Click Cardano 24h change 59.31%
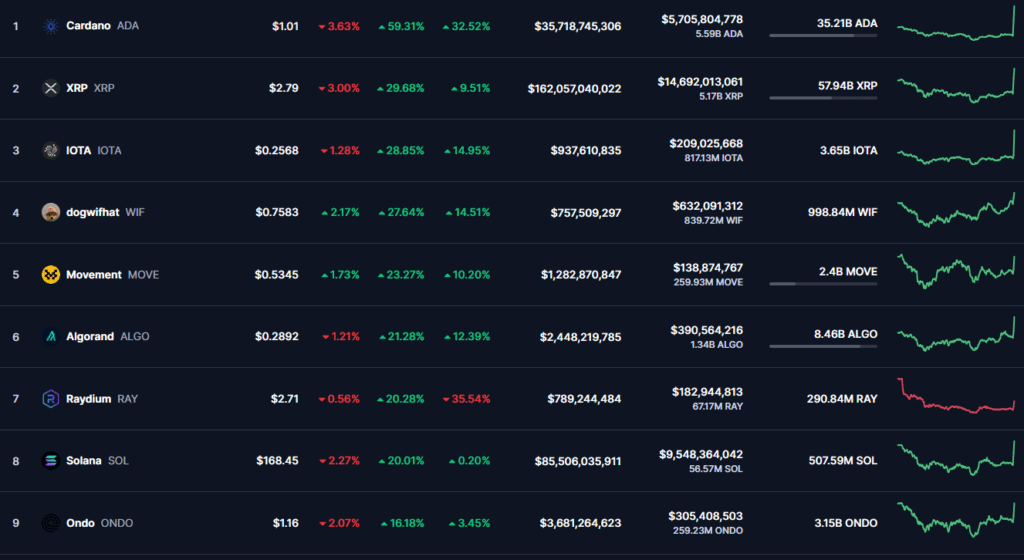1024x560 pixels. pyautogui.click(x=401, y=26)
